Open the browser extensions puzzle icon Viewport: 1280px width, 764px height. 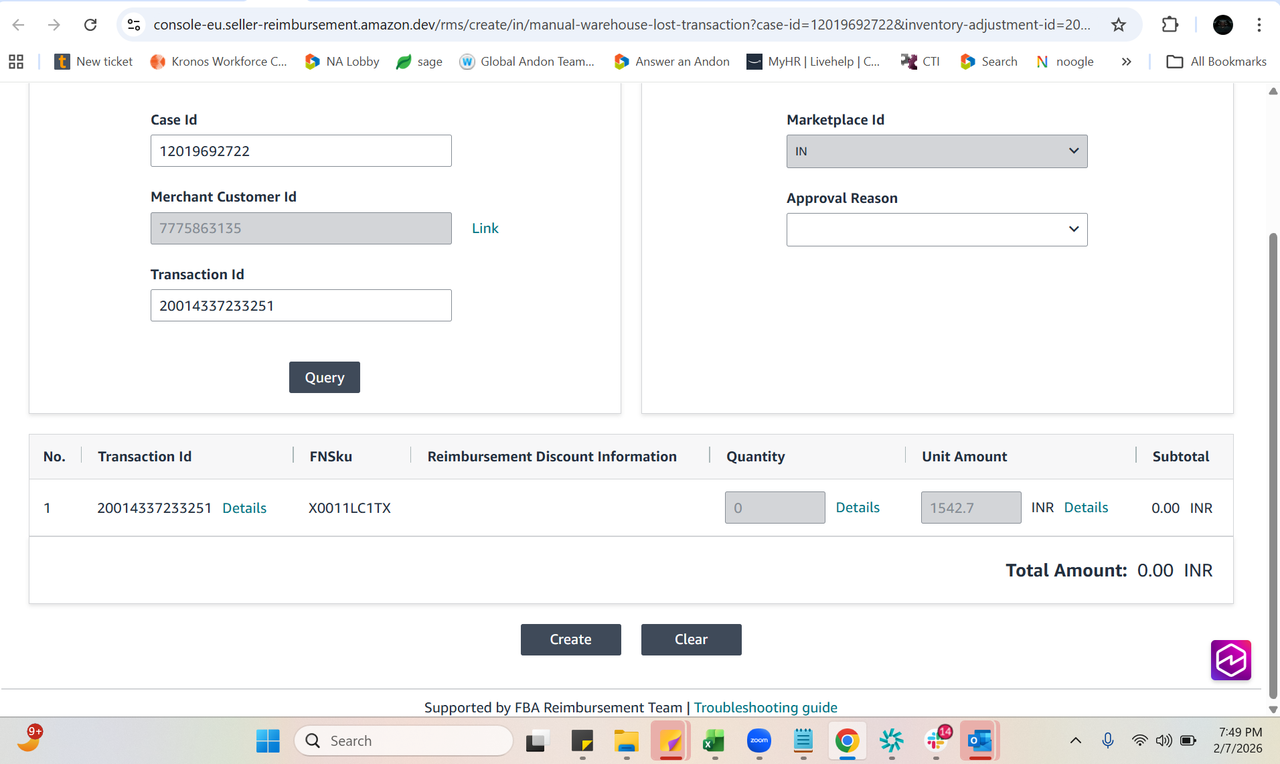pos(1170,25)
